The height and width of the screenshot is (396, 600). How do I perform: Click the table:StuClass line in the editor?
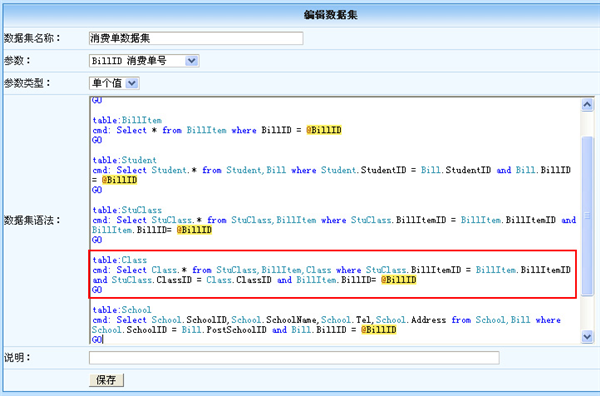pyautogui.click(x=127, y=210)
